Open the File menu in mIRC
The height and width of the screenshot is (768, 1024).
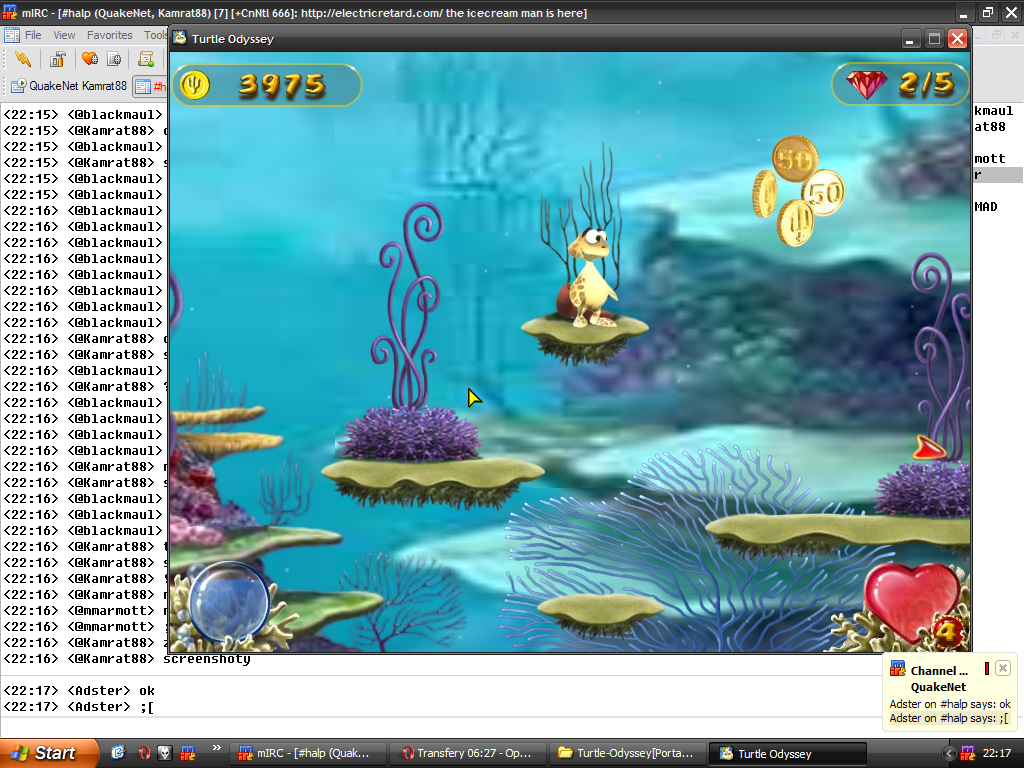[33, 35]
